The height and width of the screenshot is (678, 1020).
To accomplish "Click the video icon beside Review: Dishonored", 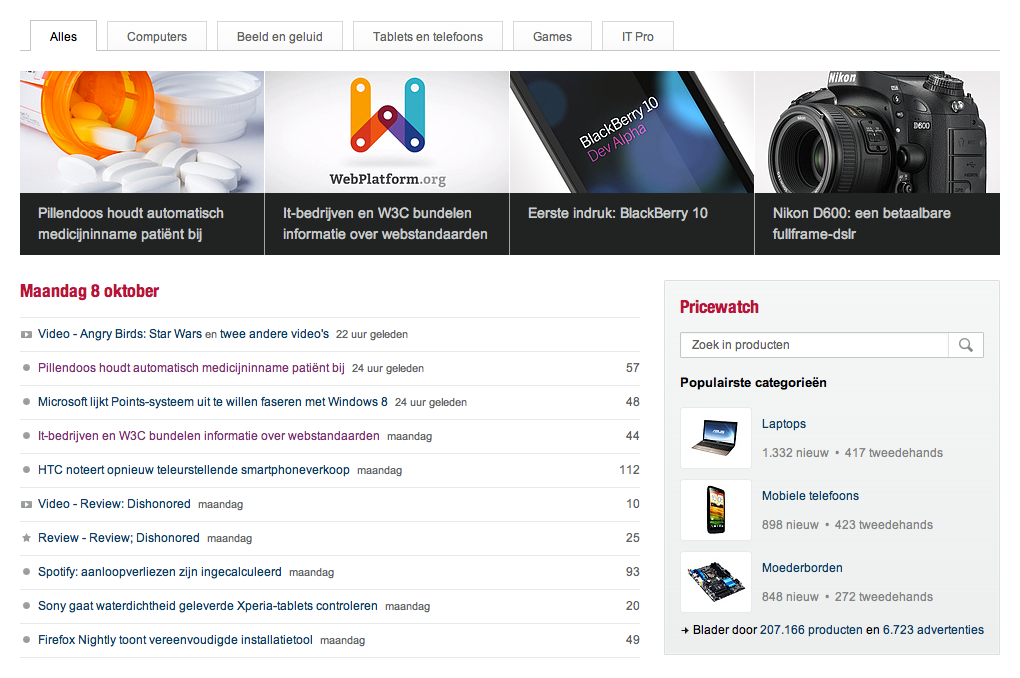I will point(26,504).
